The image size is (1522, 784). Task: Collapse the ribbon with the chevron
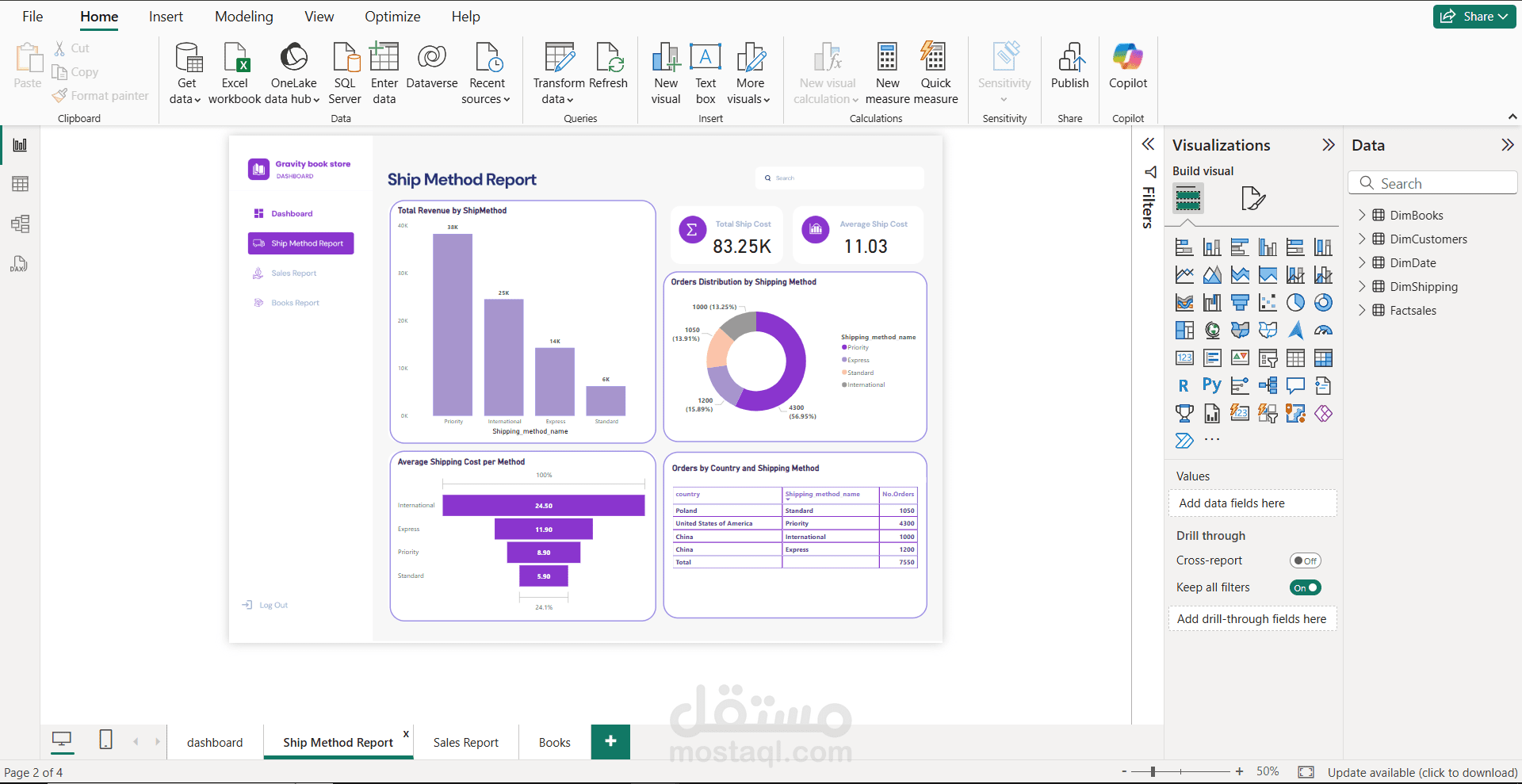tap(1512, 117)
